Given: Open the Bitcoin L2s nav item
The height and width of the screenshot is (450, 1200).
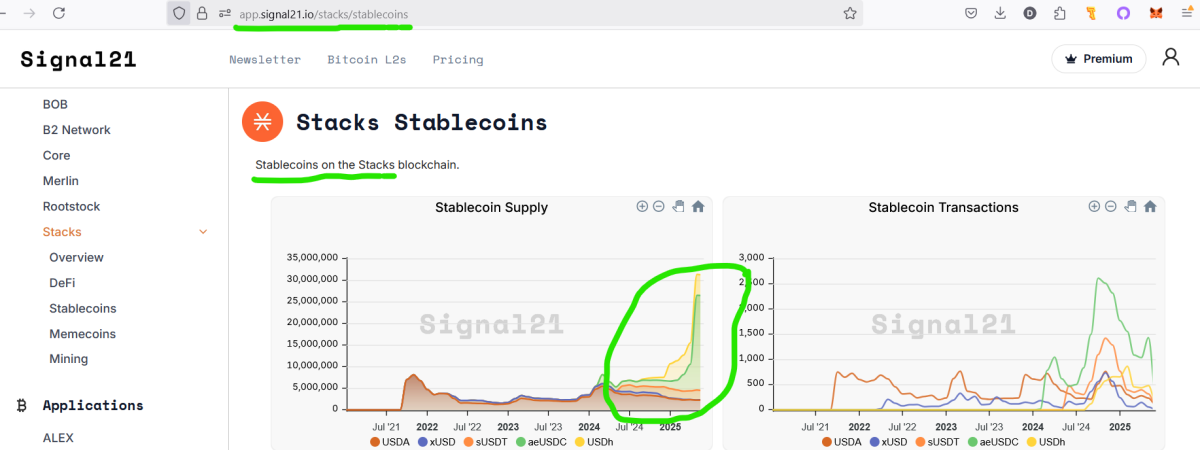Looking at the screenshot, I should [x=367, y=60].
